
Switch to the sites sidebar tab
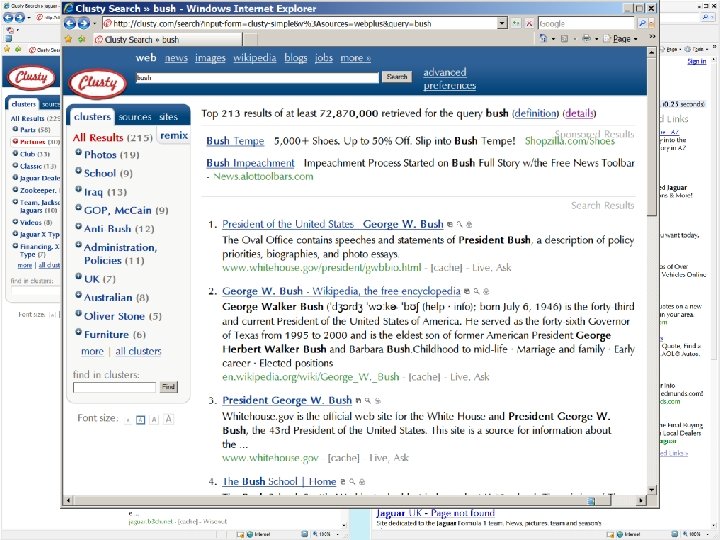(169, 118)
